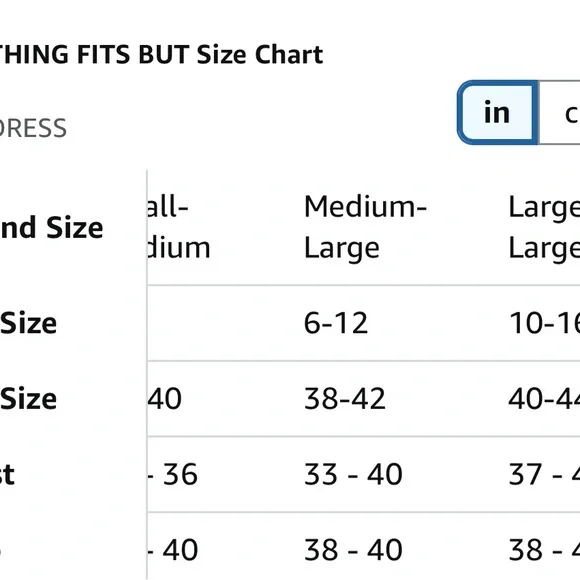Click the Brand Size row label
The image size is (580, 580).
[51, 227]
